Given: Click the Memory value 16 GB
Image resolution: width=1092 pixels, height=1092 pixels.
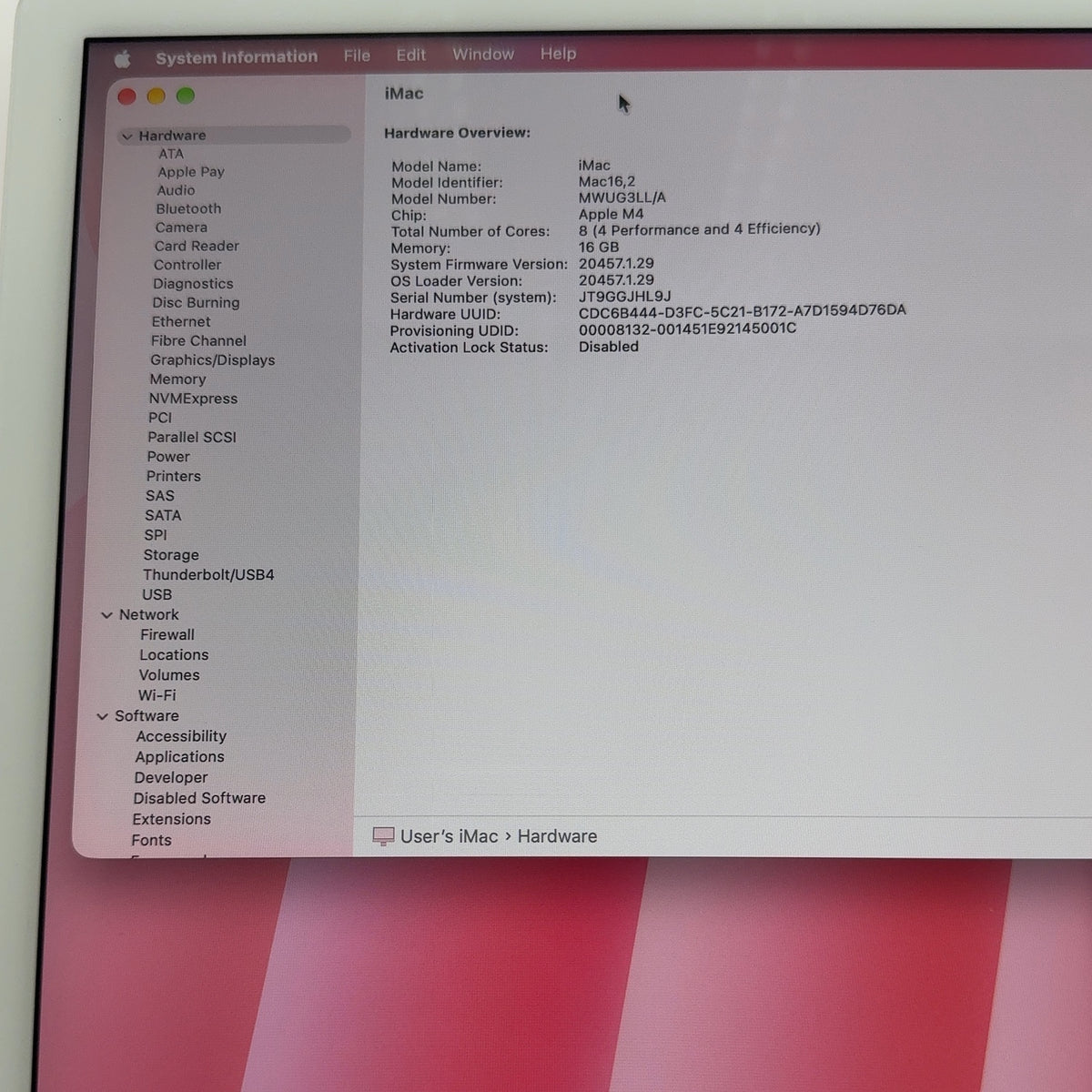Looking at the screenshot, I should (599, 247).
